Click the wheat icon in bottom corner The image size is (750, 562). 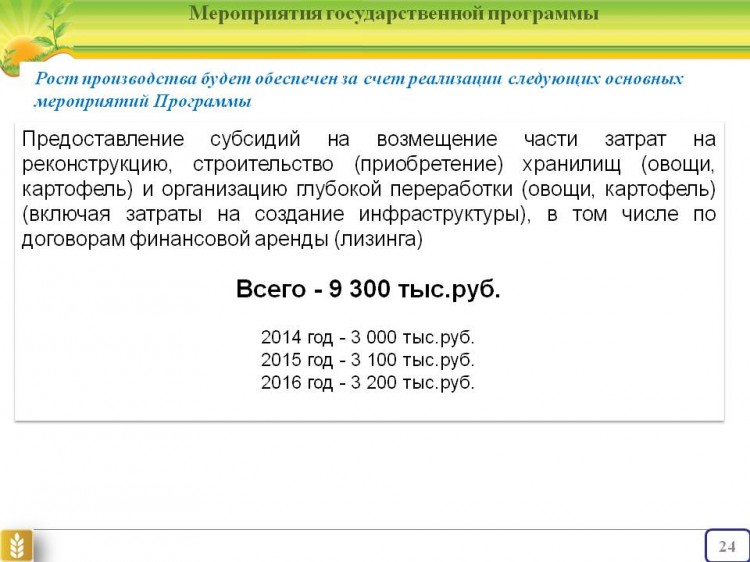pos(17,545)
